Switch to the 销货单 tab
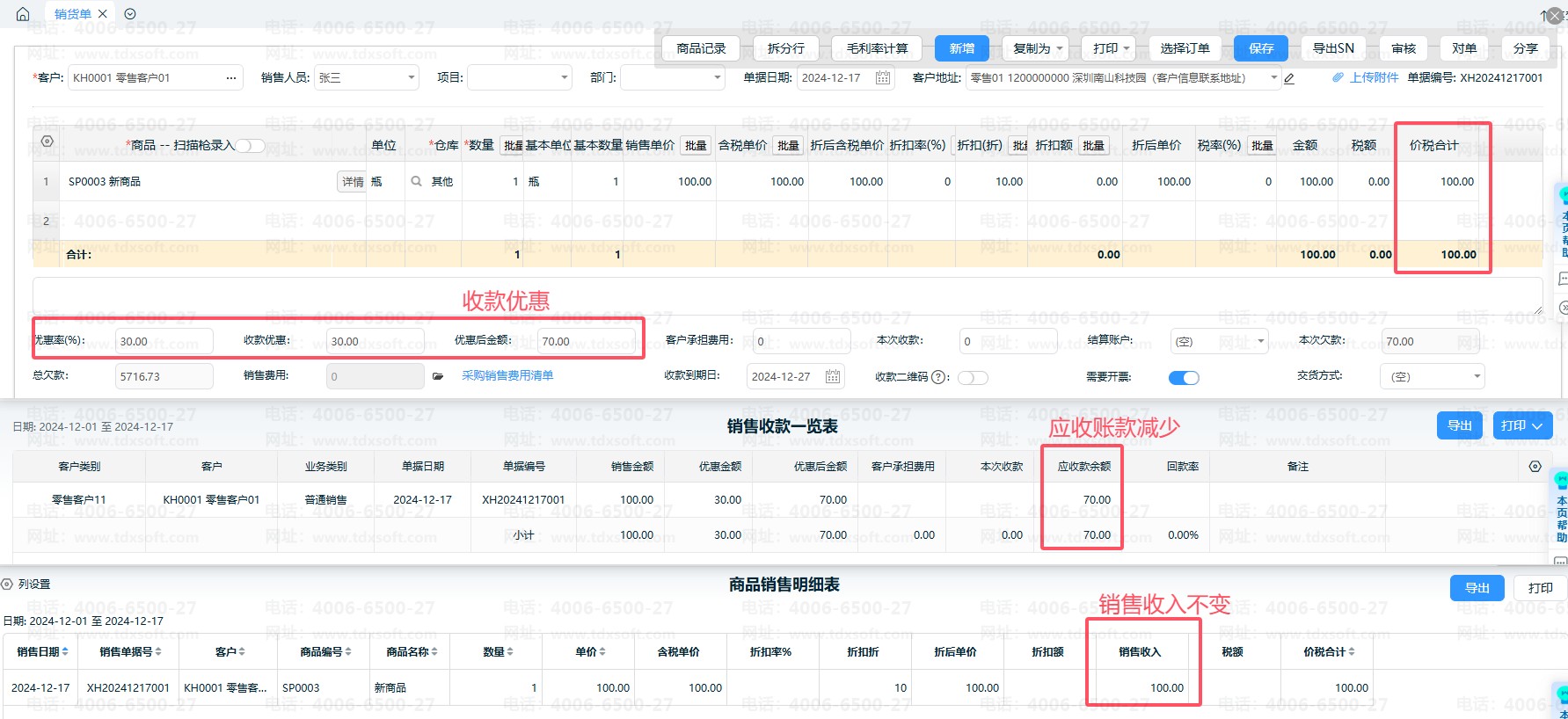 [72, 14]
